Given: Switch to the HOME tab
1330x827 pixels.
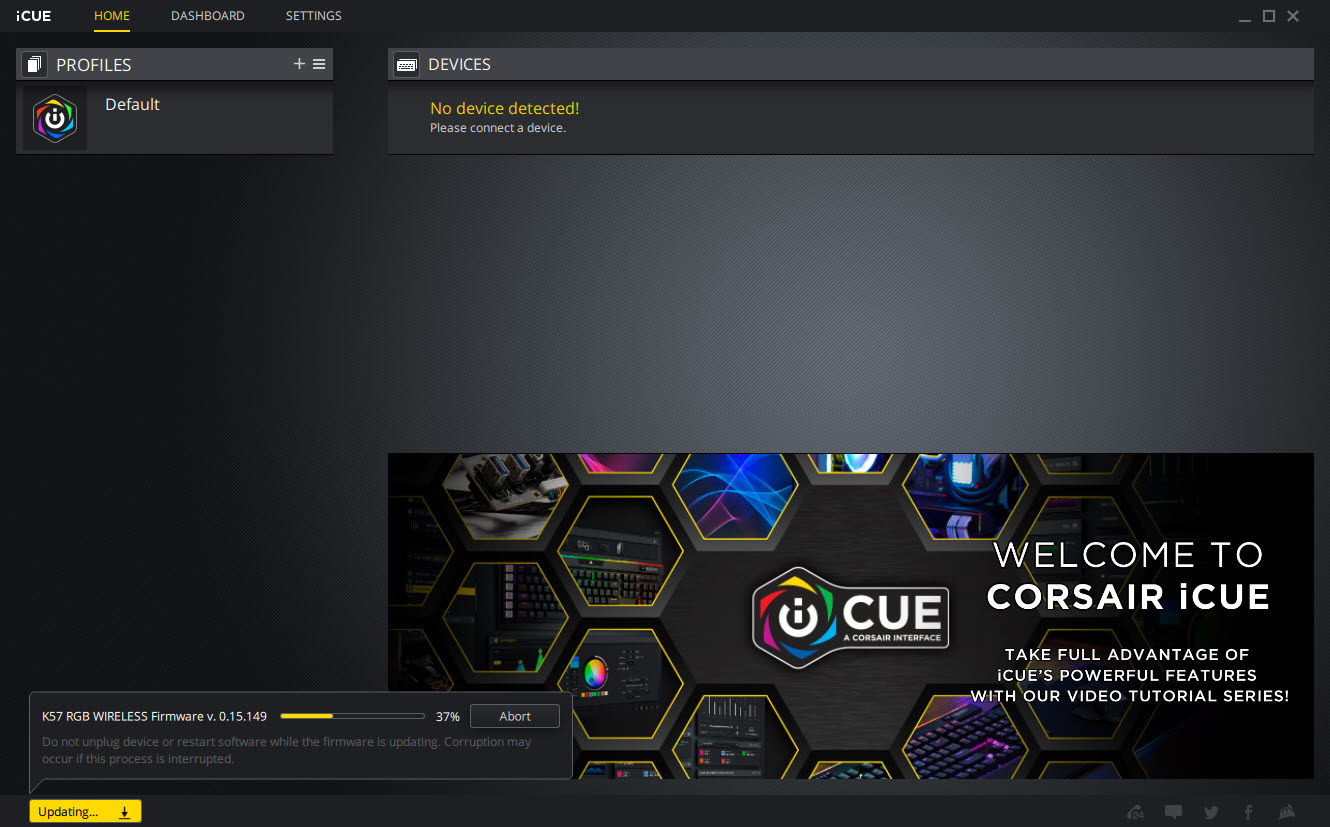Looking at the screenshot, I should pos(112,16).
